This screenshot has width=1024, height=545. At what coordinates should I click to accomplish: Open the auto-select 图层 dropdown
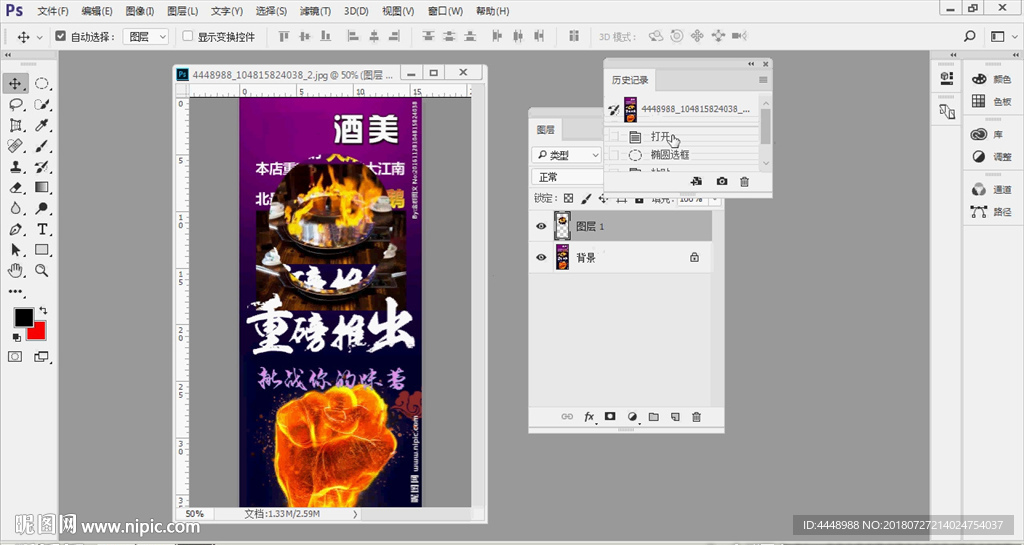point(146,37)
